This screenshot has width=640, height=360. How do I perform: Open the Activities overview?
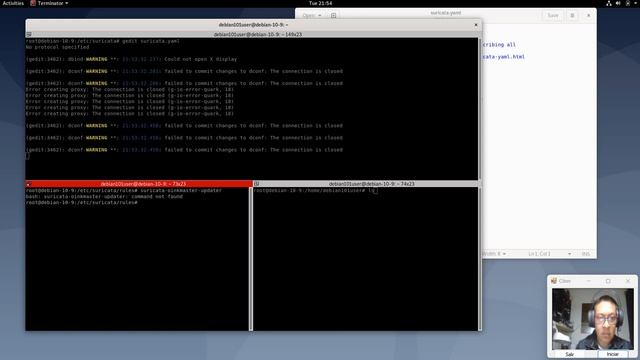[x=13, y=3]
